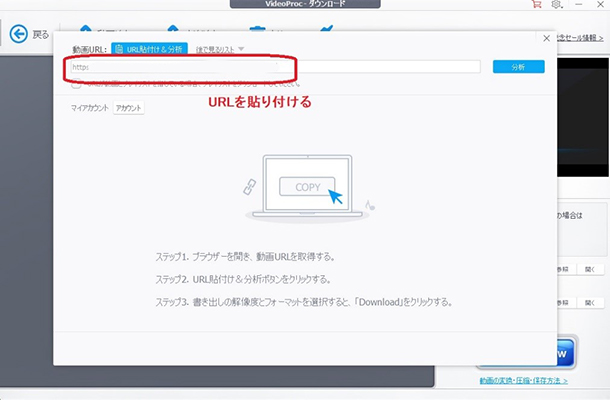
Task: Open the shopping cart icon in title bar
Action: pyautogui.click(x=537, y=4)
